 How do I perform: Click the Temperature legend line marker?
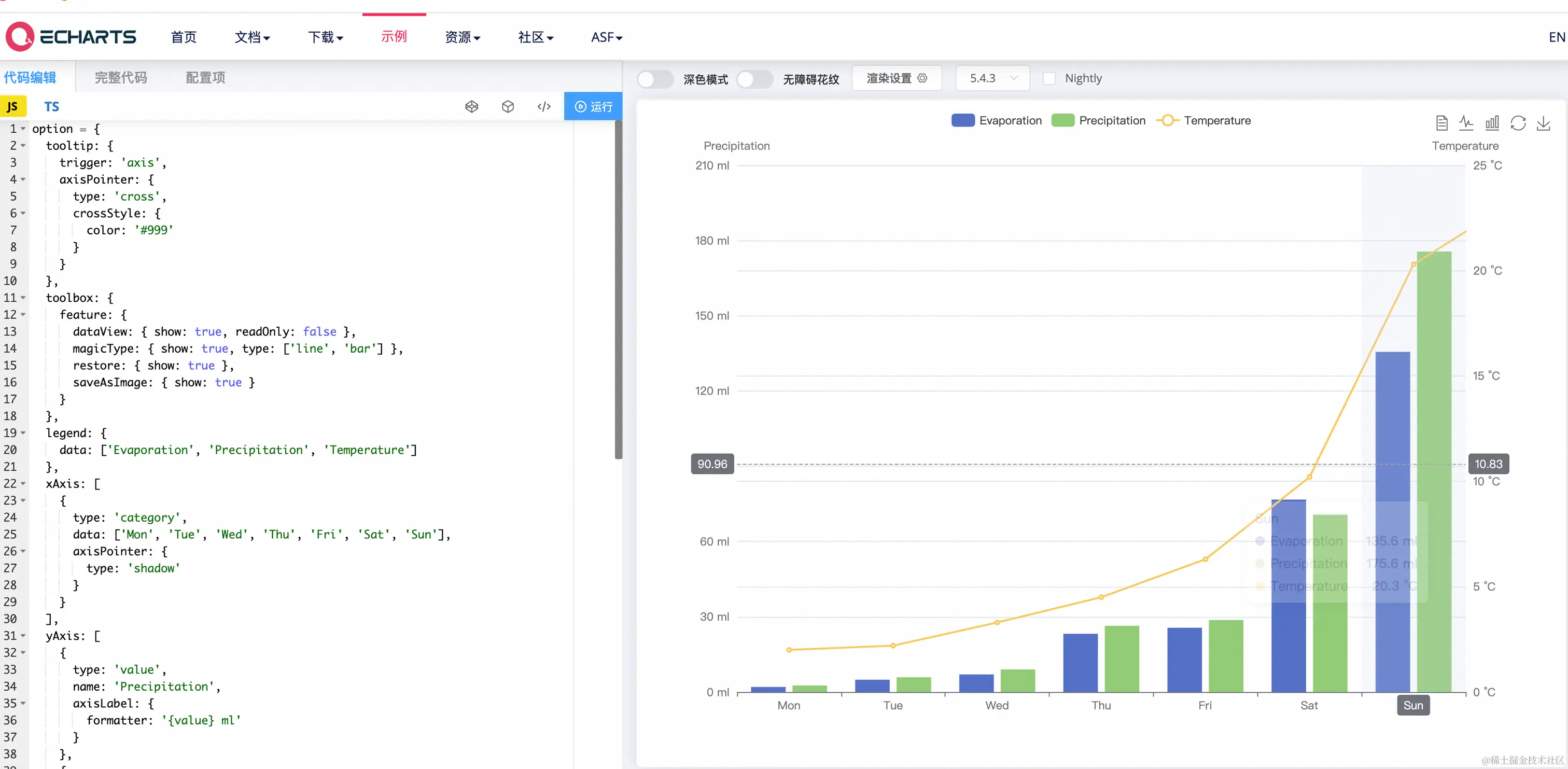click(x=1167, y=120)
